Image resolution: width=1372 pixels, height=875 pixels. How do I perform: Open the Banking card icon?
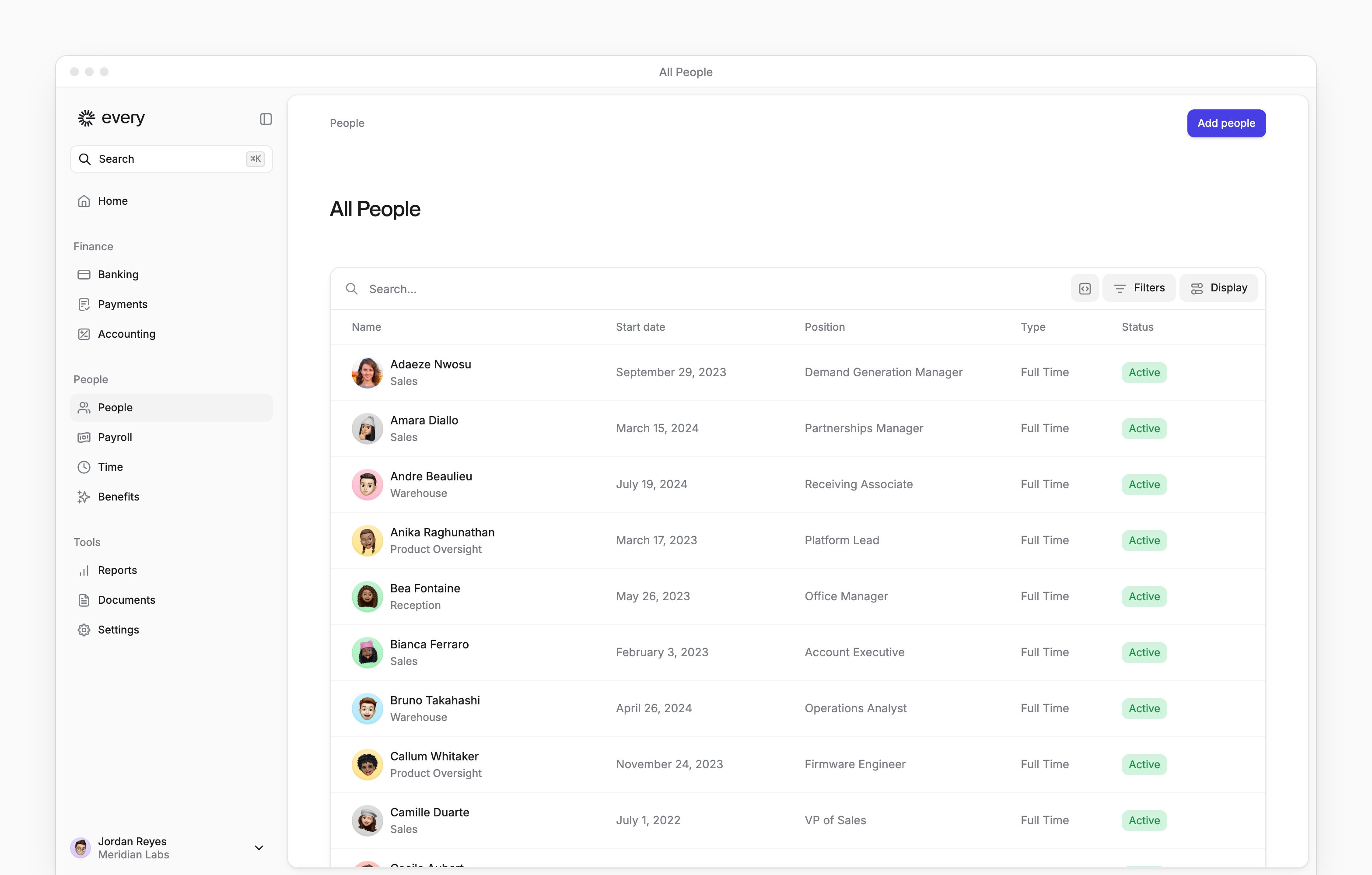pos(84,275)
